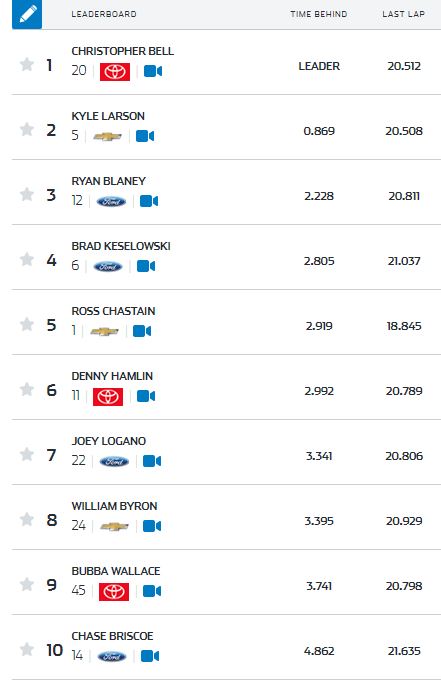Click William Byron's name

point(114,506)
